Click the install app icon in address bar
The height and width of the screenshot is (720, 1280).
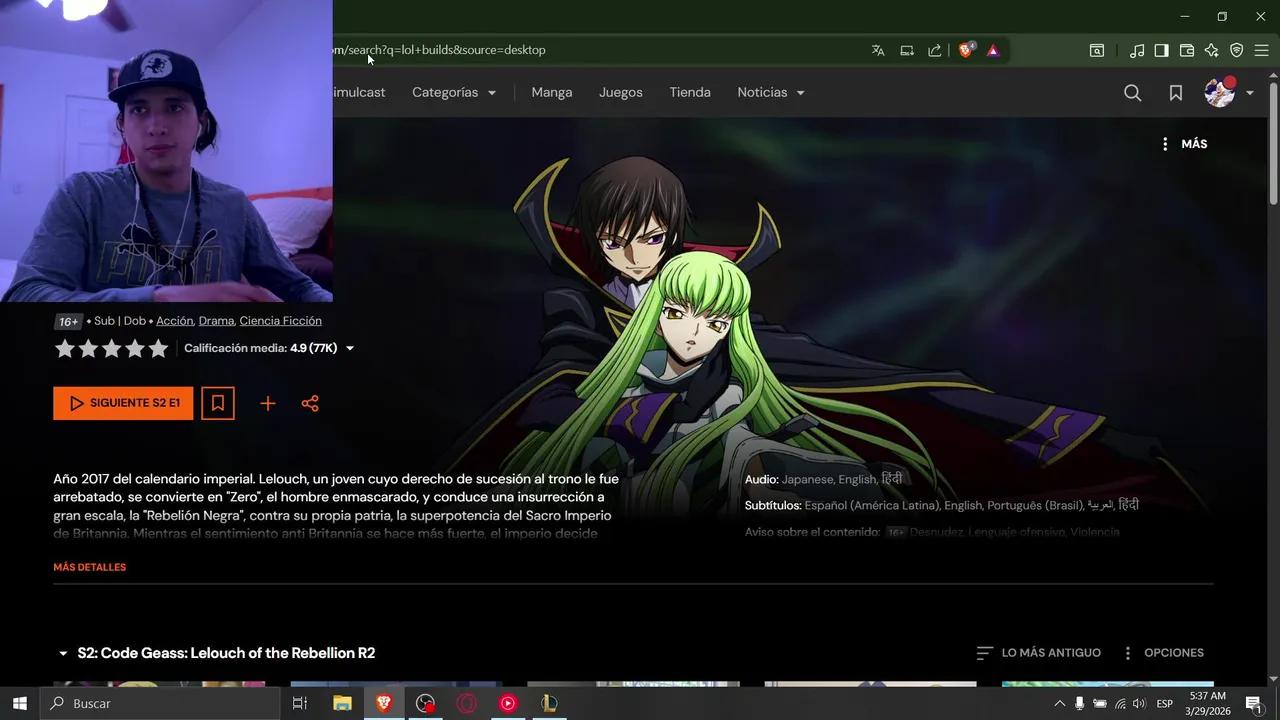pos(907,50)
